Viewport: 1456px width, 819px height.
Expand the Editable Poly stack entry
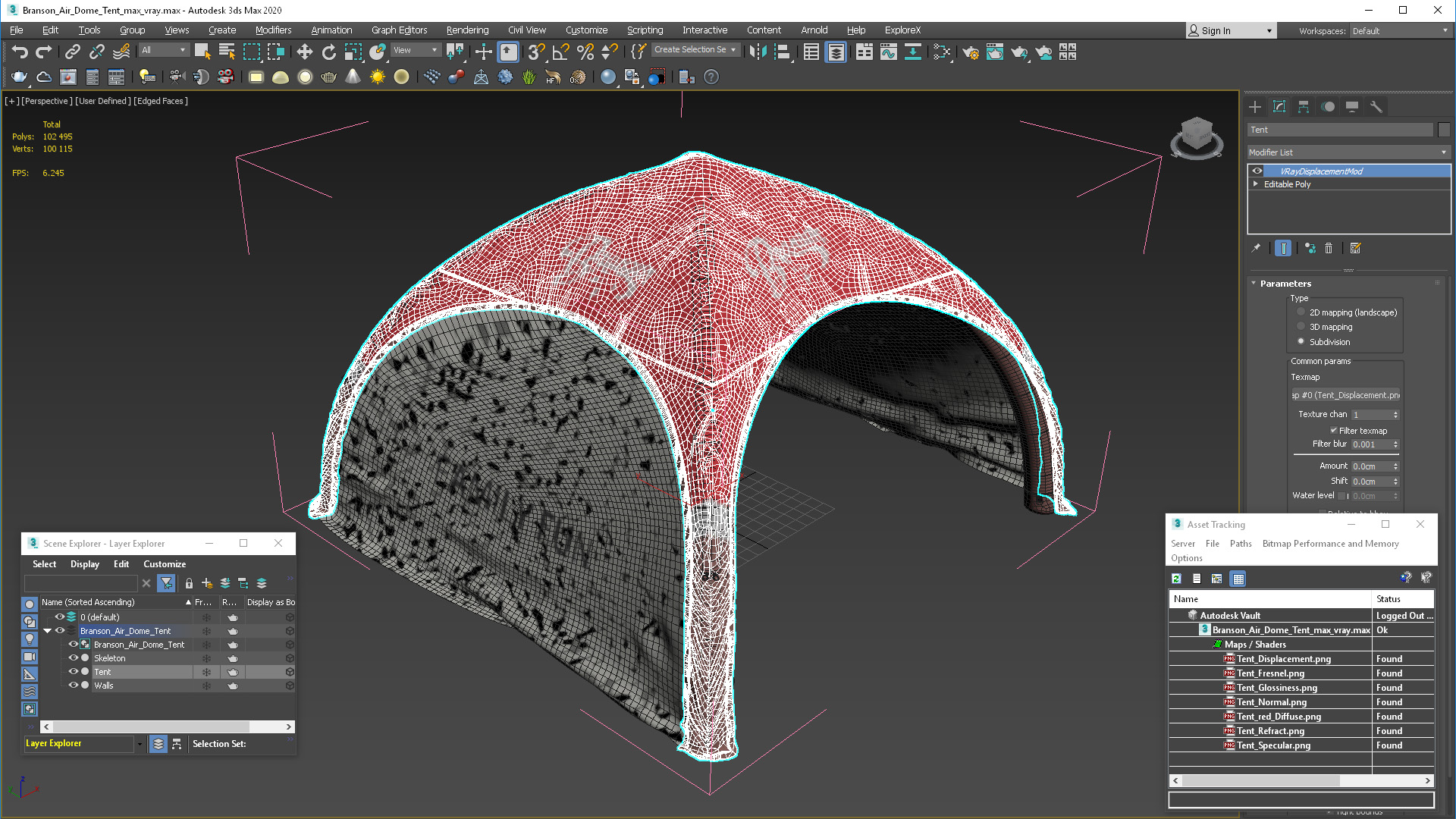click(1256, 184)
